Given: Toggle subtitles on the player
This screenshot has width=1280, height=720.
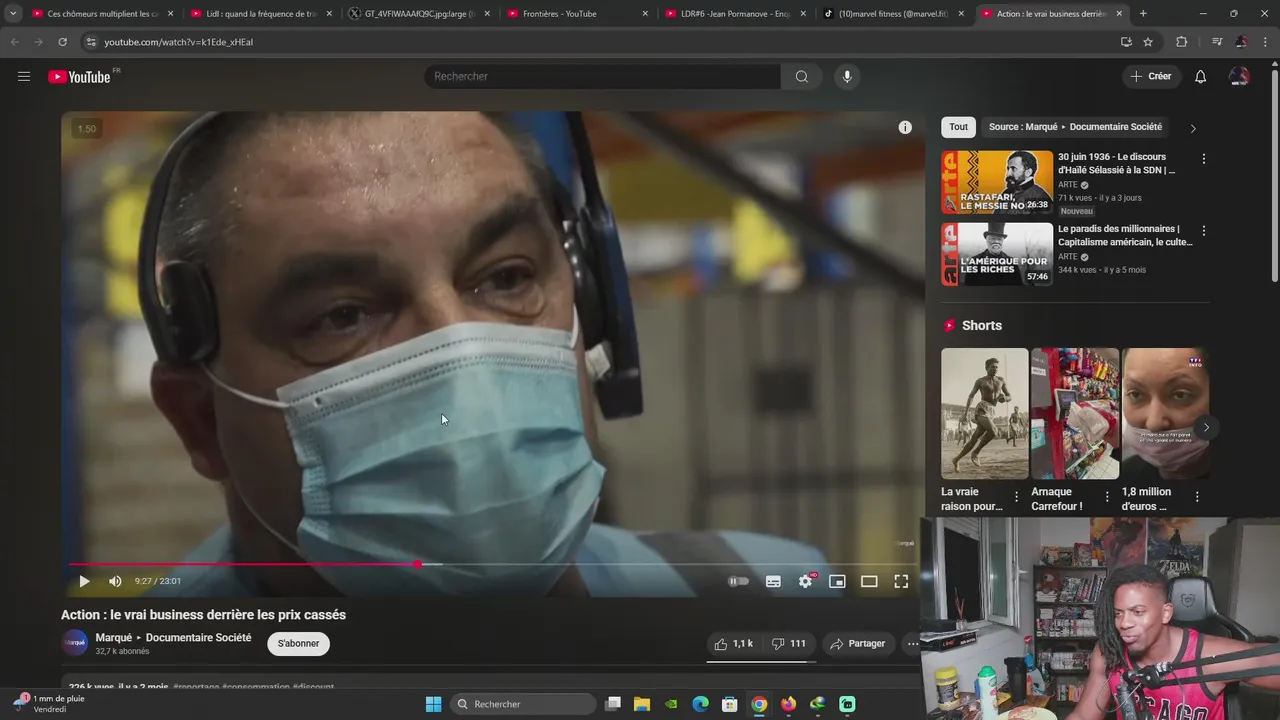Looking at the screenshot, I should pyautogui.click(x=773, y=581).
